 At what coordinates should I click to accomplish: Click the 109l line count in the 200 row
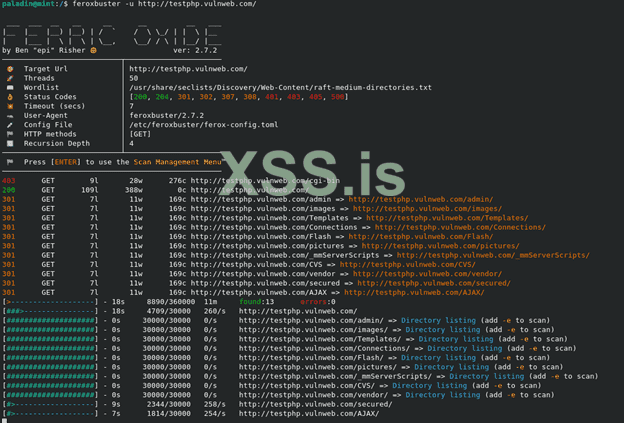click(90, 190)
